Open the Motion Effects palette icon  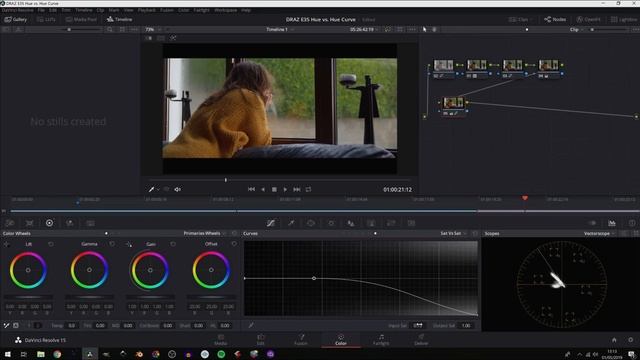[x=90, y=223]
